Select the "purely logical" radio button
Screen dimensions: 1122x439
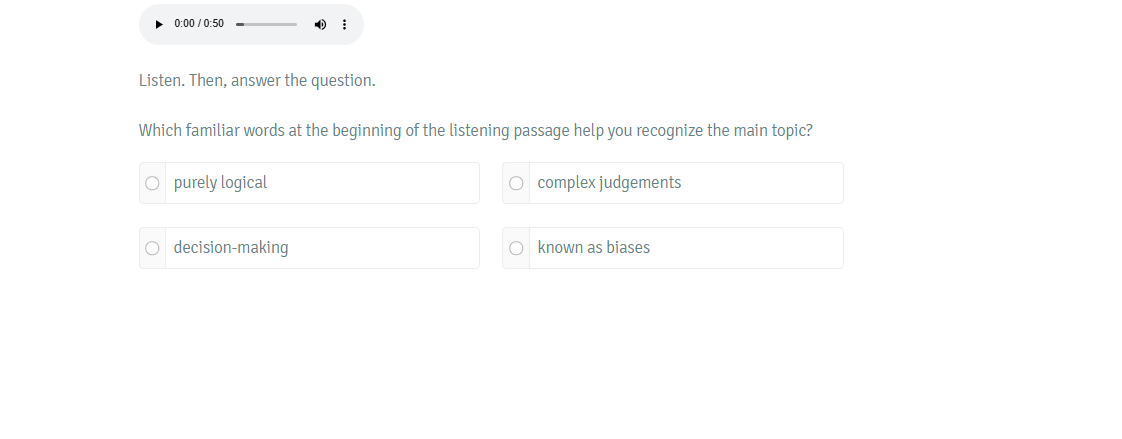click(152, 183)
